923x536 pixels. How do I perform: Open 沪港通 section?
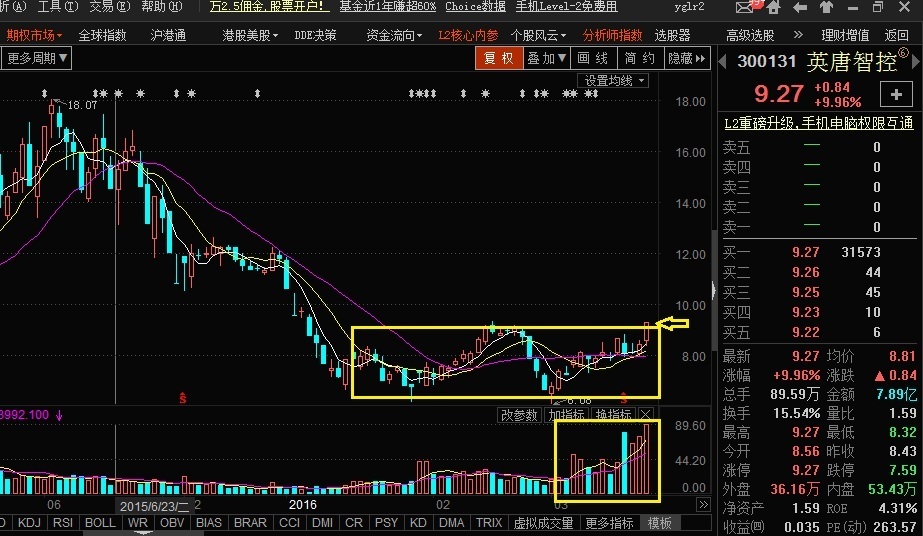[x=168, y=35]
